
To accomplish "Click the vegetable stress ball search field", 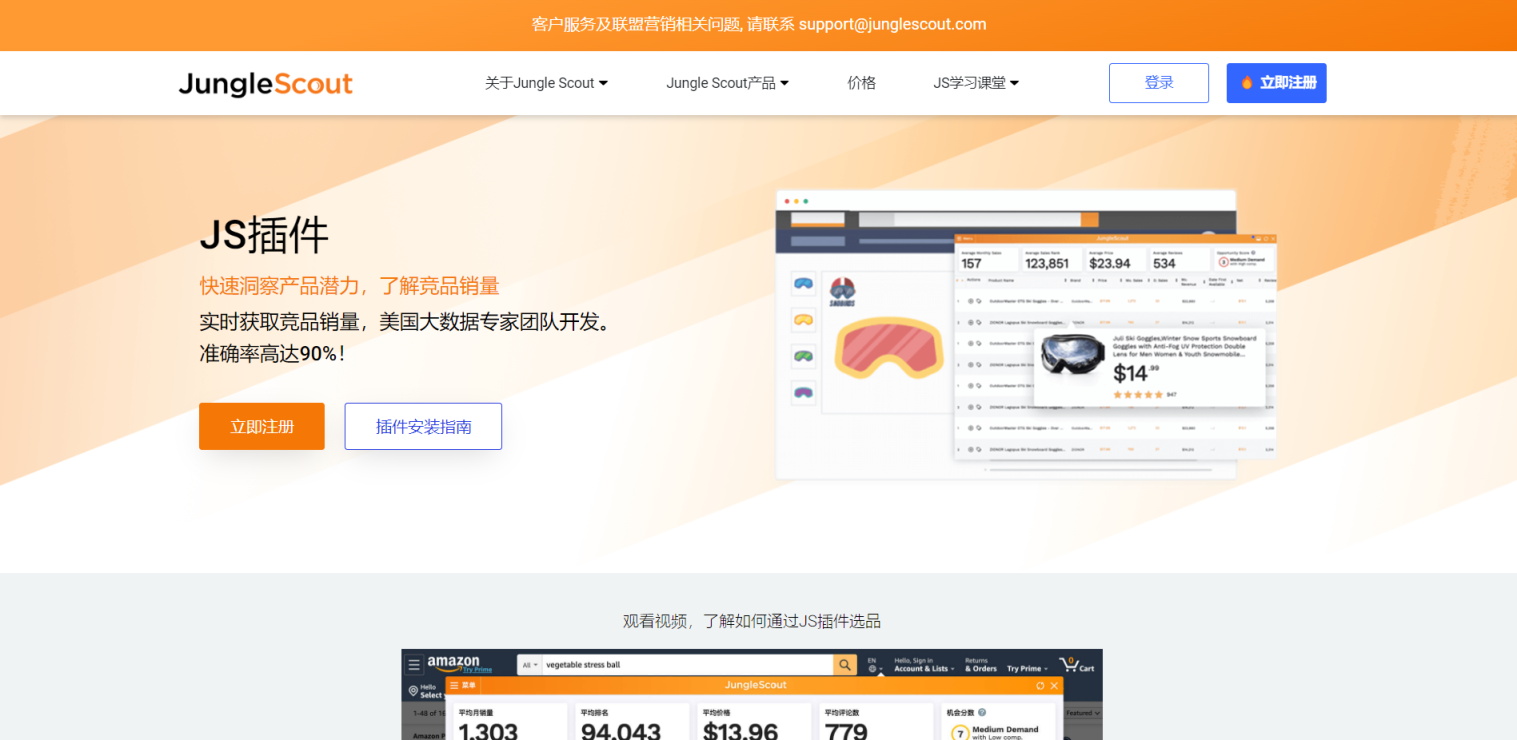I will [688, 664].
